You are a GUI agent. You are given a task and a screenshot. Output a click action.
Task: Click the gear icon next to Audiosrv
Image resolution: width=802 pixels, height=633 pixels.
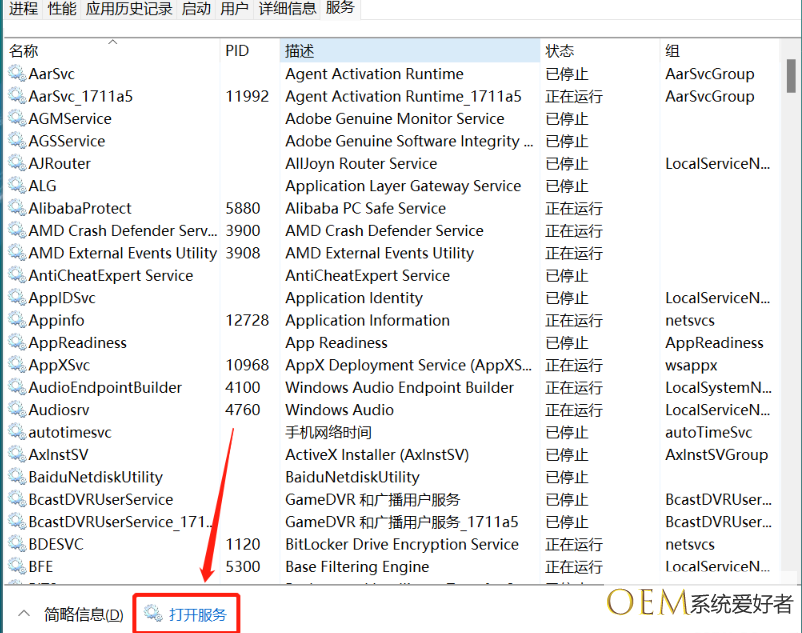[17, 410]
